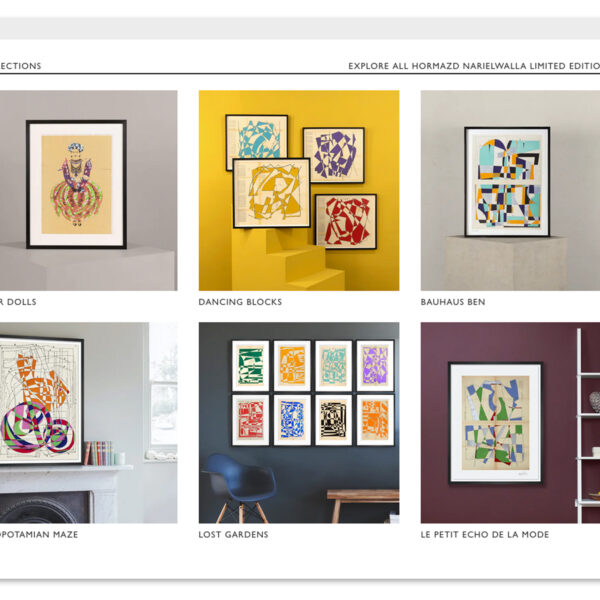Screen dimensions: 600x600
Task: Click the Mesopotamian Maze title link
Action: (39, 535)
